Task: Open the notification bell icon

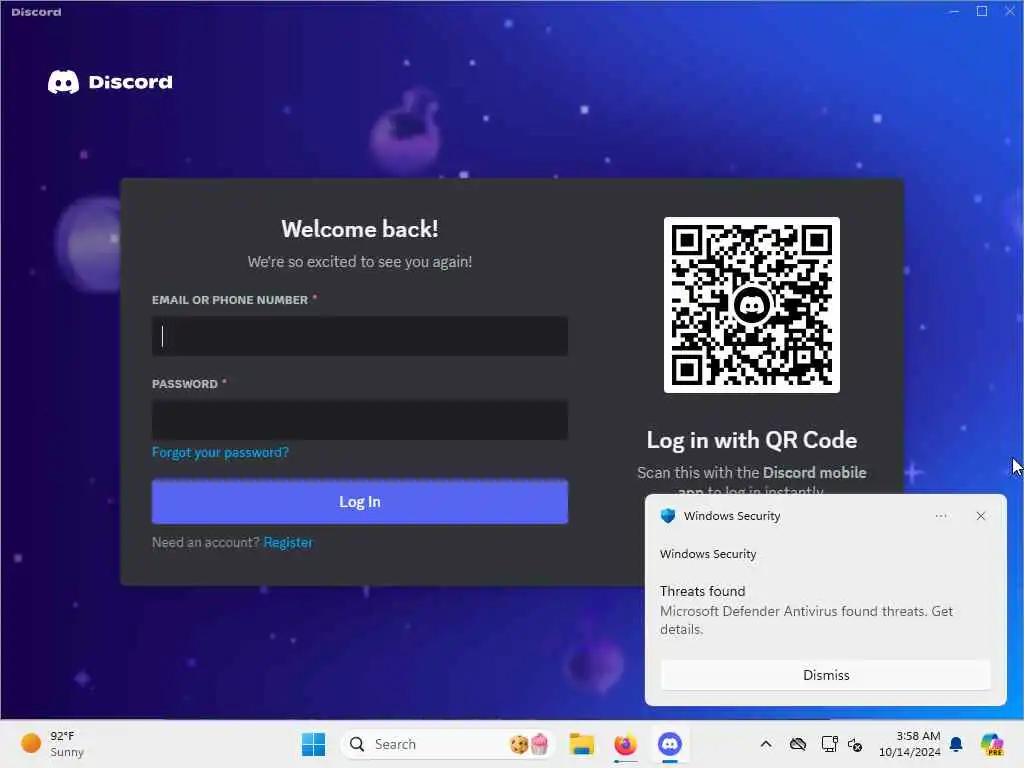Action: pos(956,744)
